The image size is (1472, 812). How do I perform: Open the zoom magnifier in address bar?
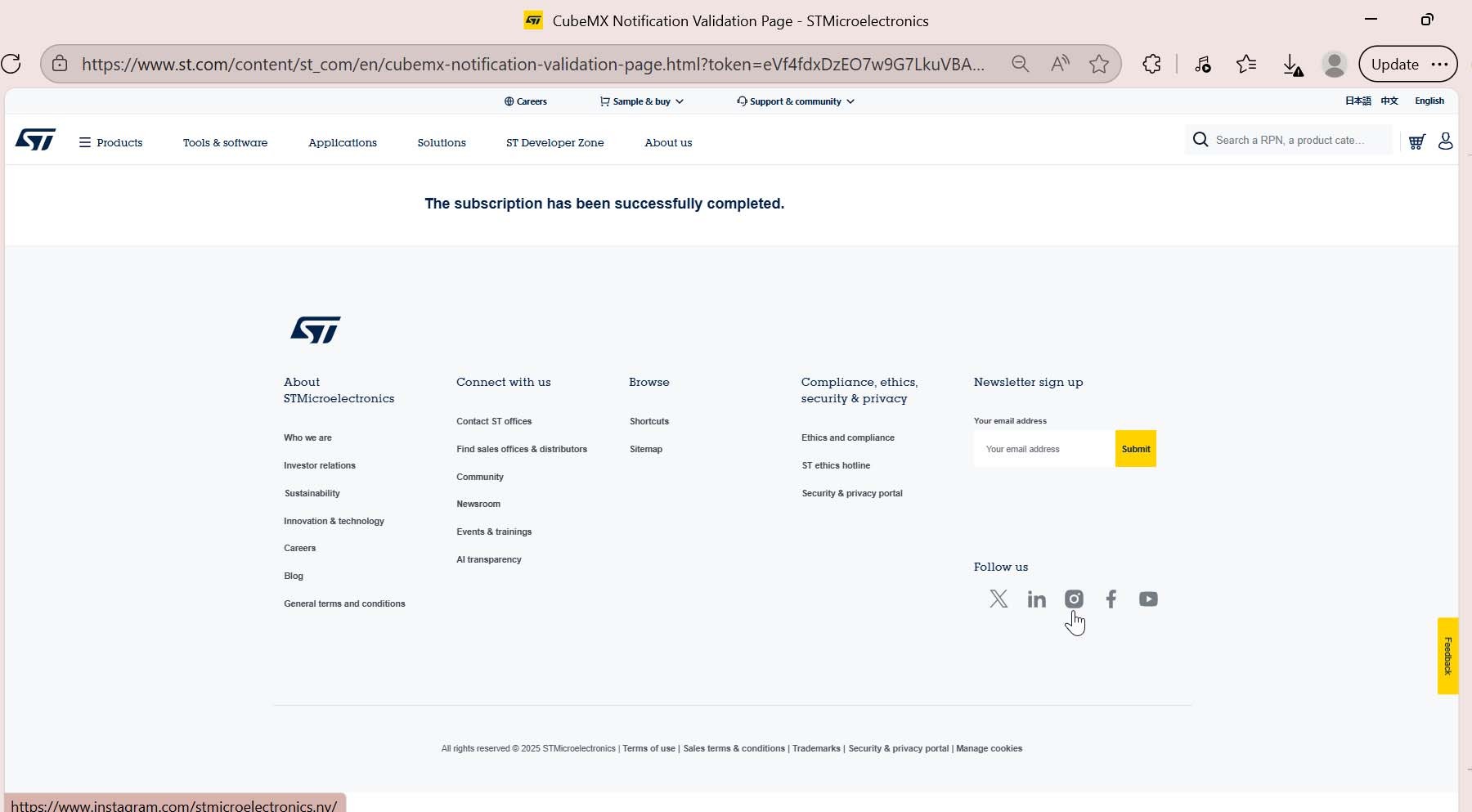1020,64
